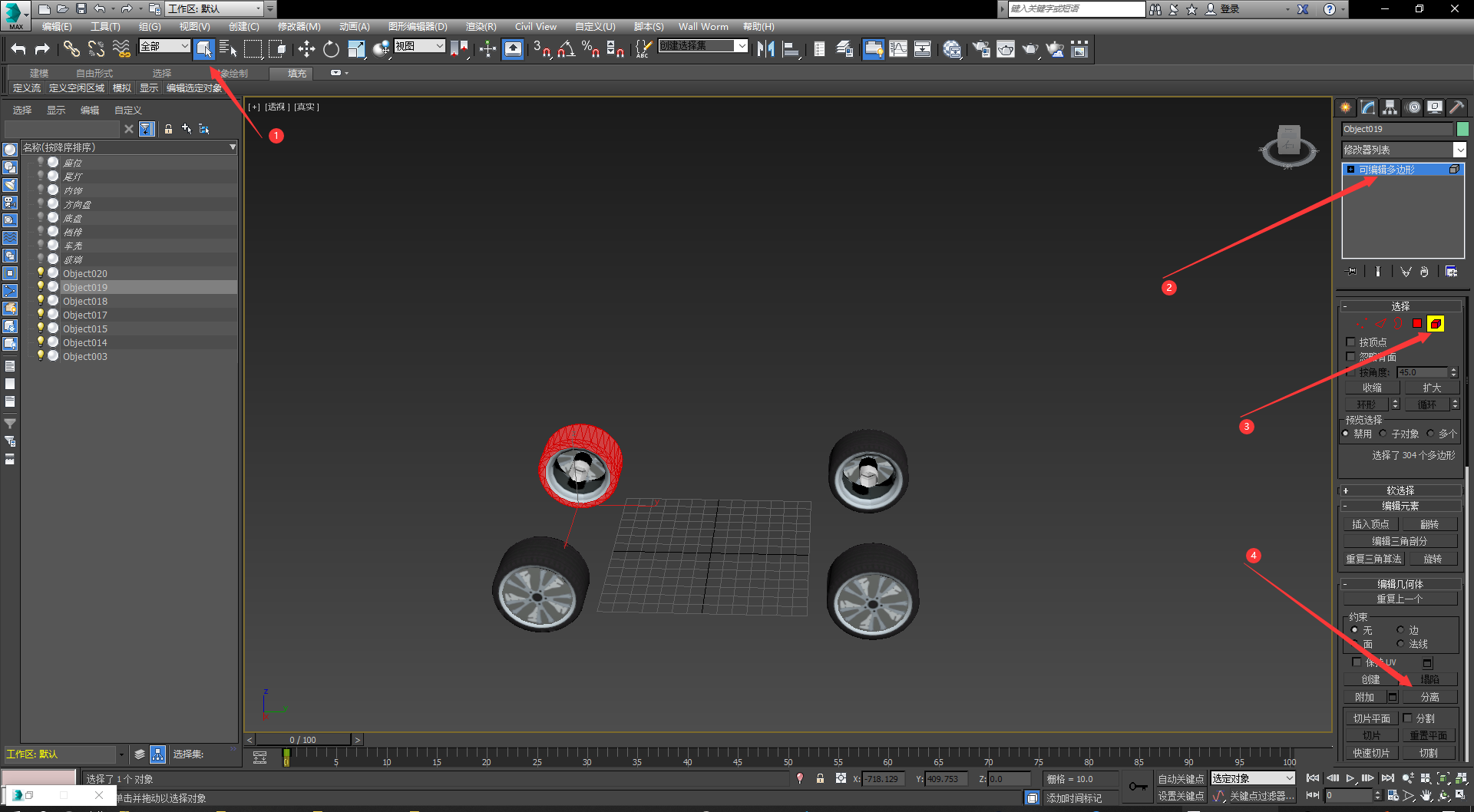Open the Hierarchy command panel tab
This screenshot has height=812, width=1474.
[1390, 107]
